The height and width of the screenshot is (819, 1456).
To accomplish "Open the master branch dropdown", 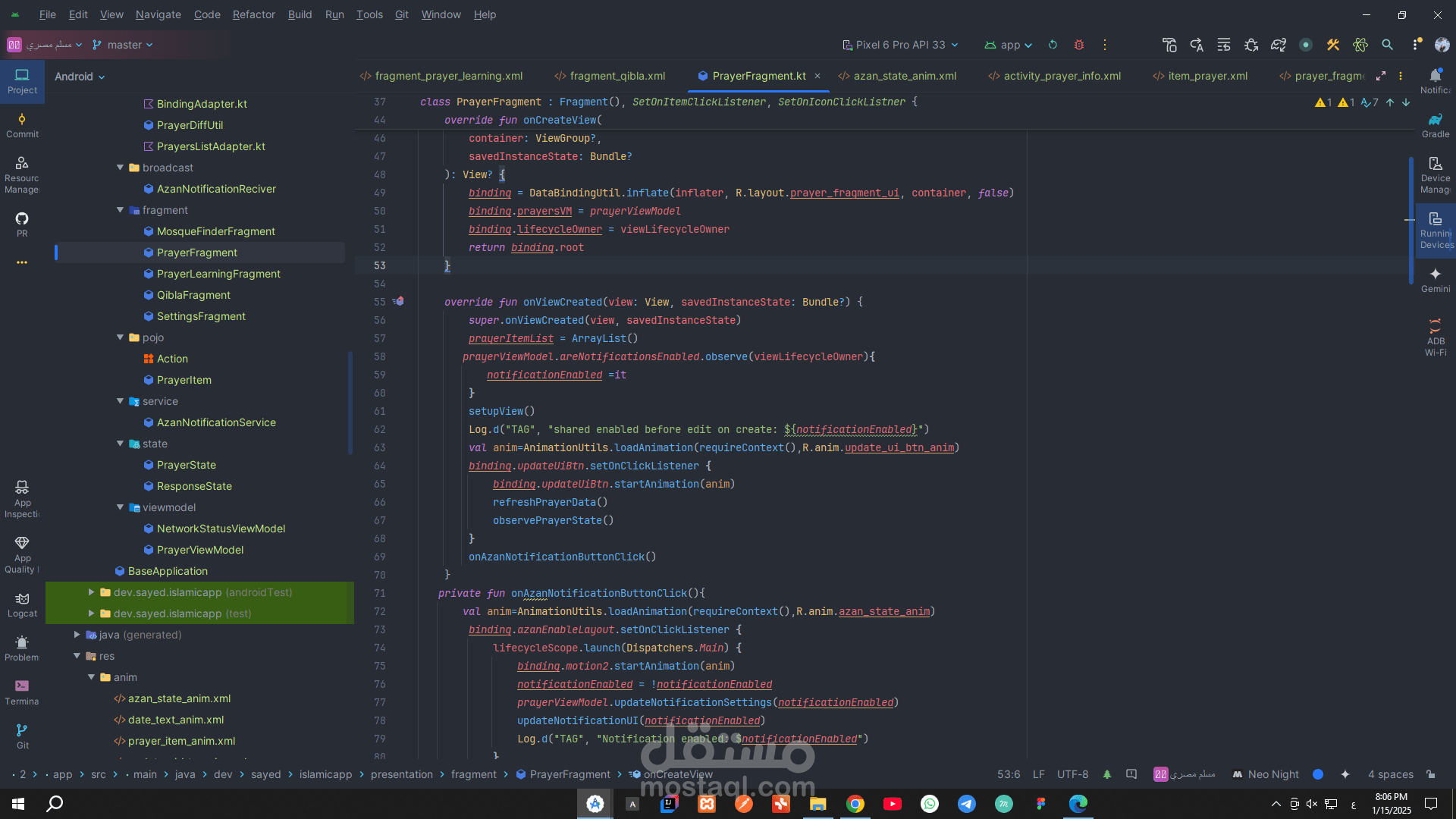I will coord(123,45).
